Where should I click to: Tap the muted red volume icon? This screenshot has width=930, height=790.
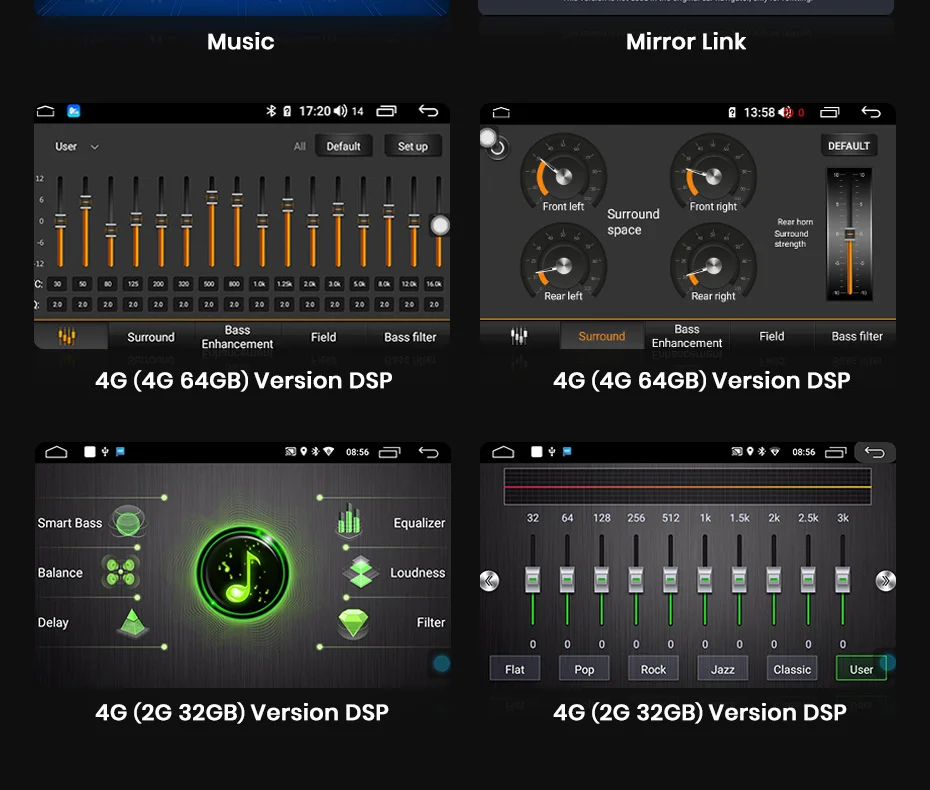point(786,112)
